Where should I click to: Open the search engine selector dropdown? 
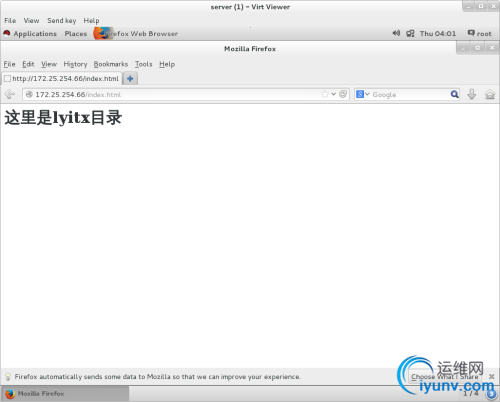click(362, 94)
